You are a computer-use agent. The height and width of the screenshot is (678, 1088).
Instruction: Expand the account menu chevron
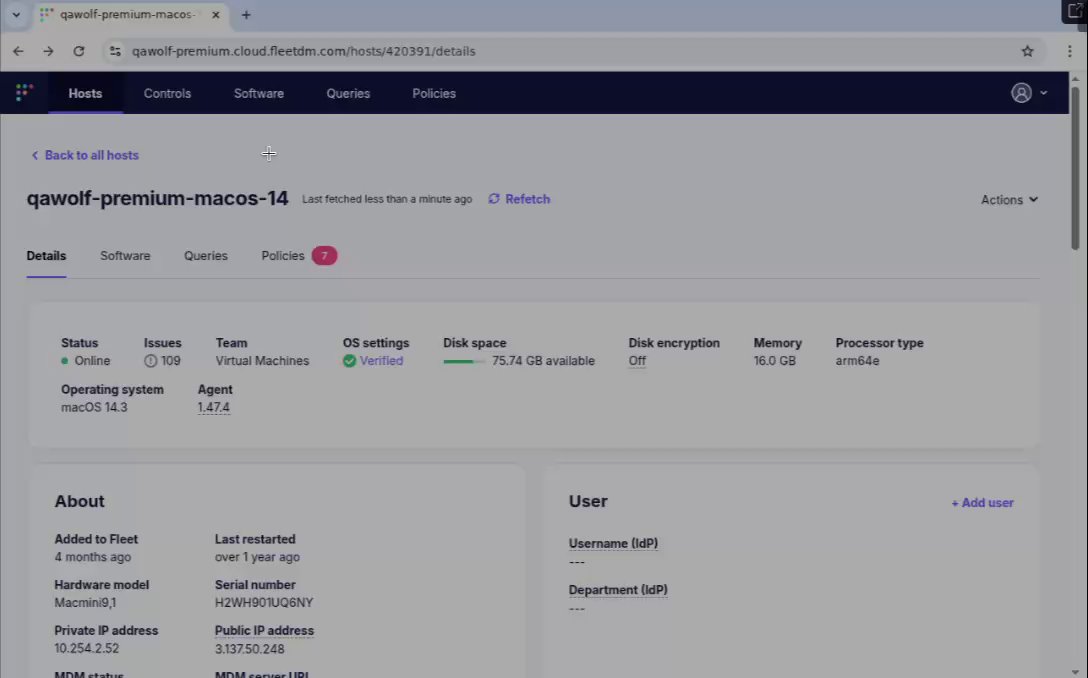click(1043, 93)
